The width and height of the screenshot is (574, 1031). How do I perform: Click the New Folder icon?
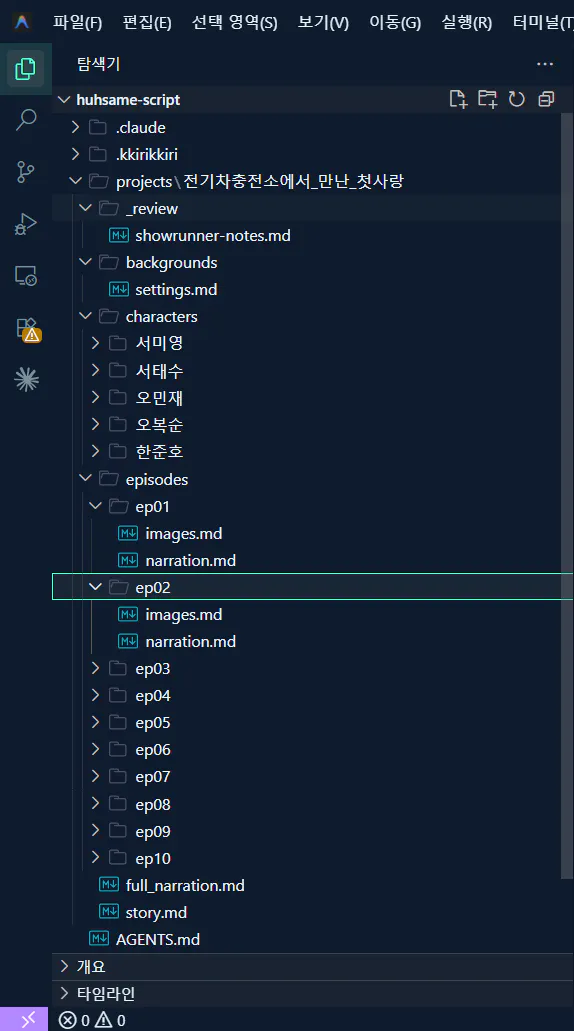click(x=487, y=99)
